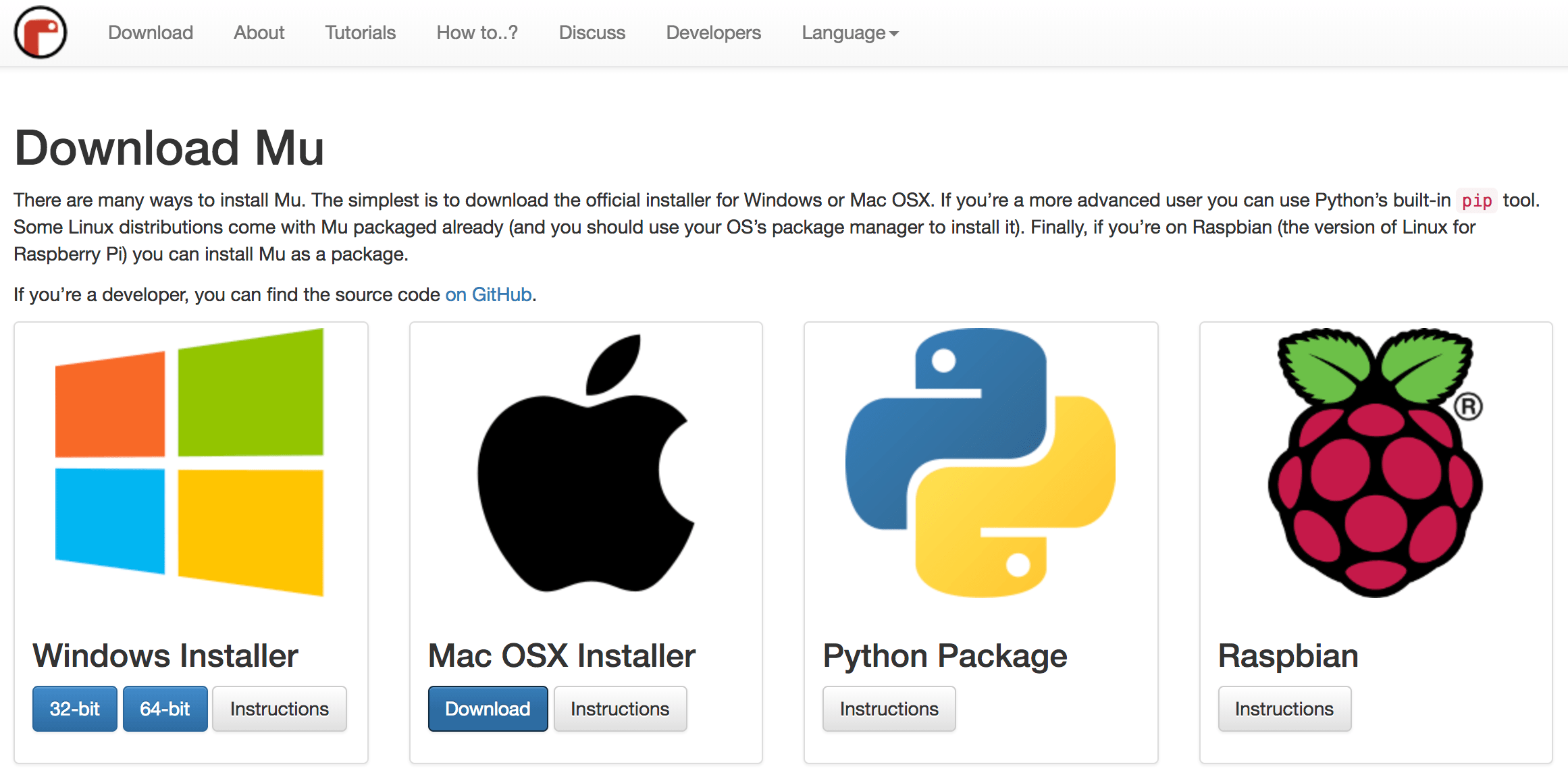Follow the 'on GitHub' source link
The image size is (1568, 783).
click(x=488, y=294)
